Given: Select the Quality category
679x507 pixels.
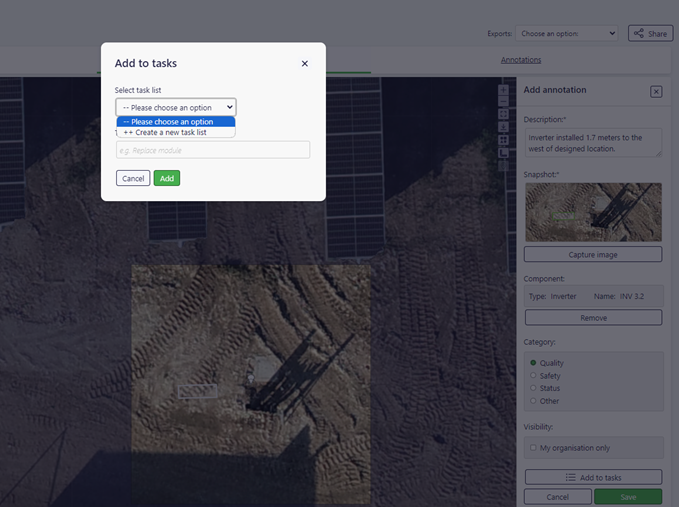Looking at the screenshot, I should pos(533,363).
